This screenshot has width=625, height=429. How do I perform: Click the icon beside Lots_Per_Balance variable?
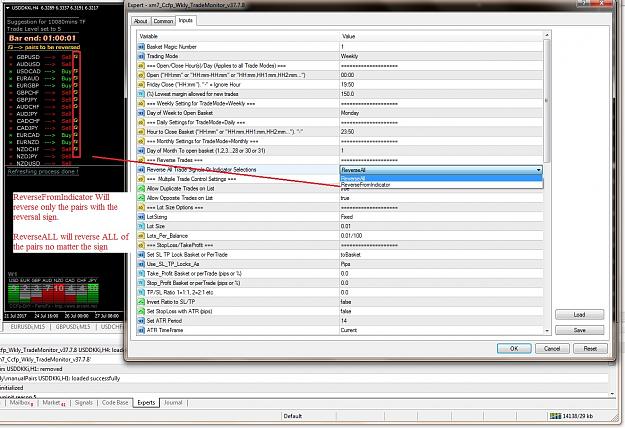coord(141,236)
